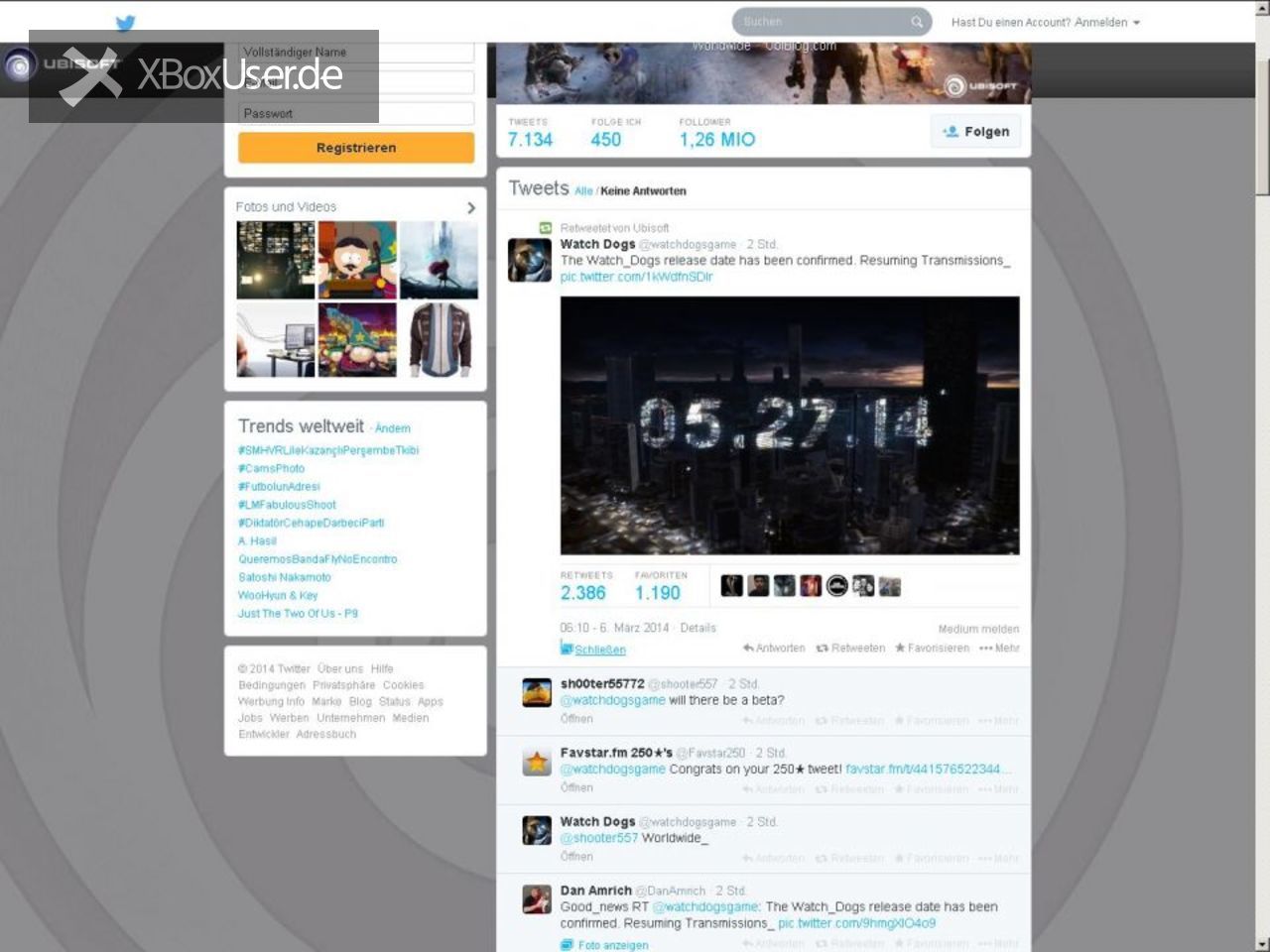Open the 05.27.14 release date image
The height and width of the screenshot is (952, 1270).
pos(790,425)
